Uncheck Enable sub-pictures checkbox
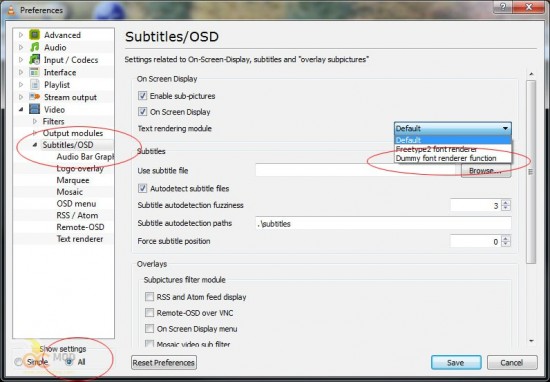 point(142,96)
